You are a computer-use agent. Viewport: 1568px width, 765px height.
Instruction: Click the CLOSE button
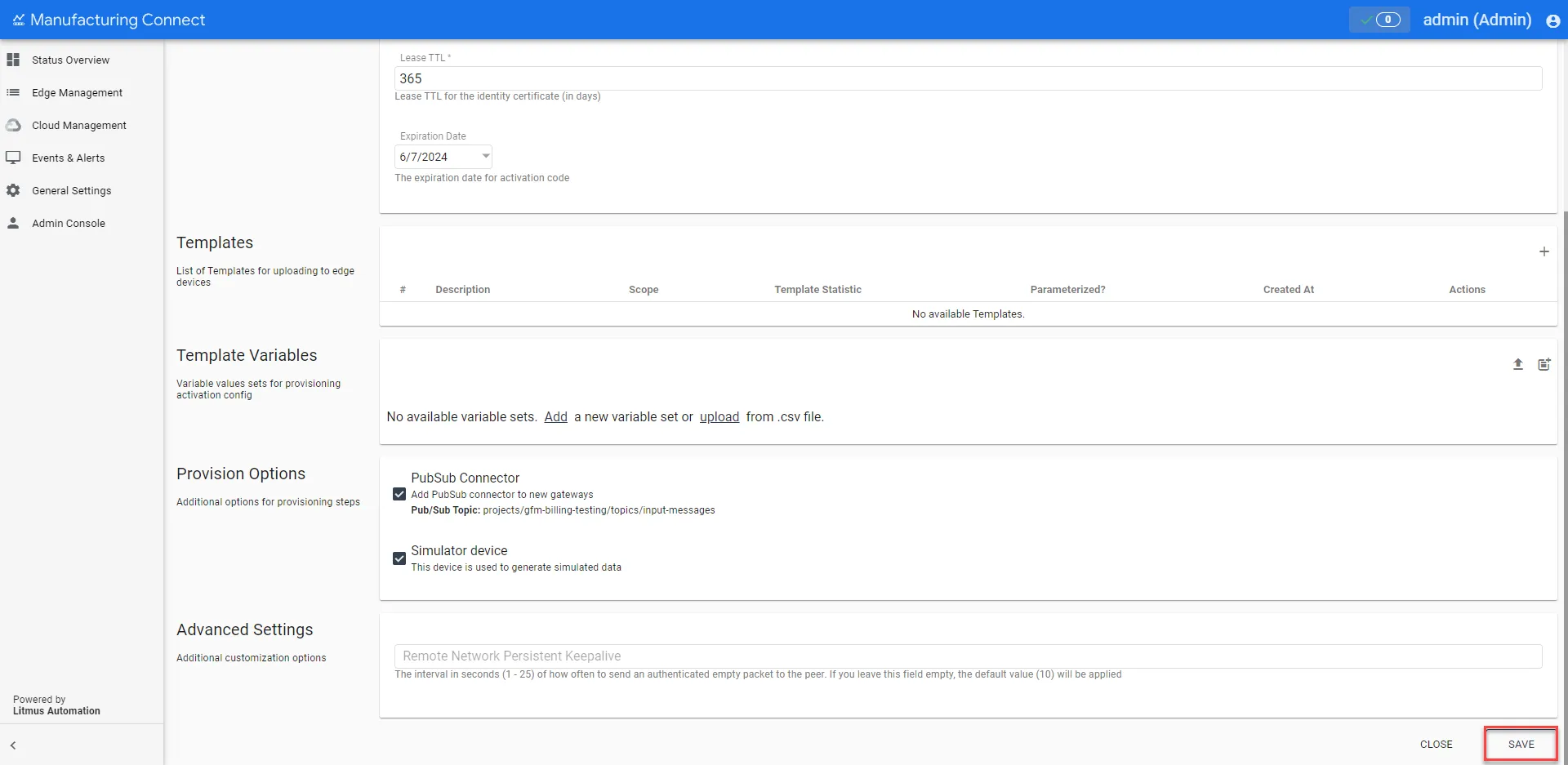point(1436,745)
